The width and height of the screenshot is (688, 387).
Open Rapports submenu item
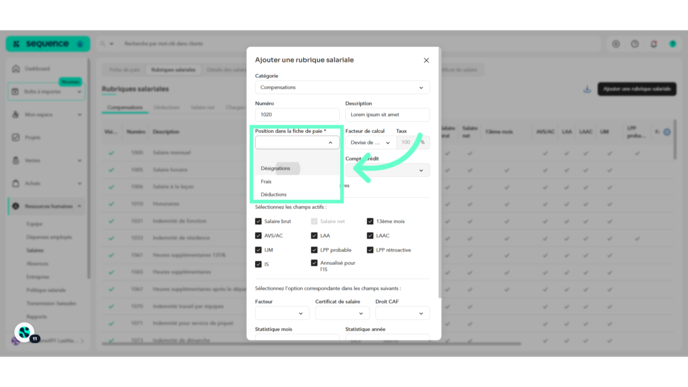pyautogui.click(x=36, y=316)
